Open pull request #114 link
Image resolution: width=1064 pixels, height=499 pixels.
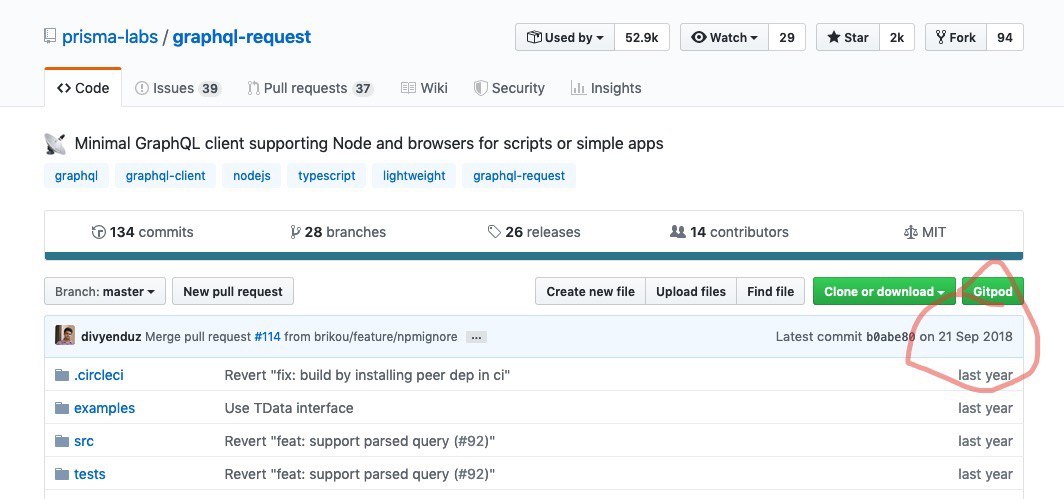[267, 336]
